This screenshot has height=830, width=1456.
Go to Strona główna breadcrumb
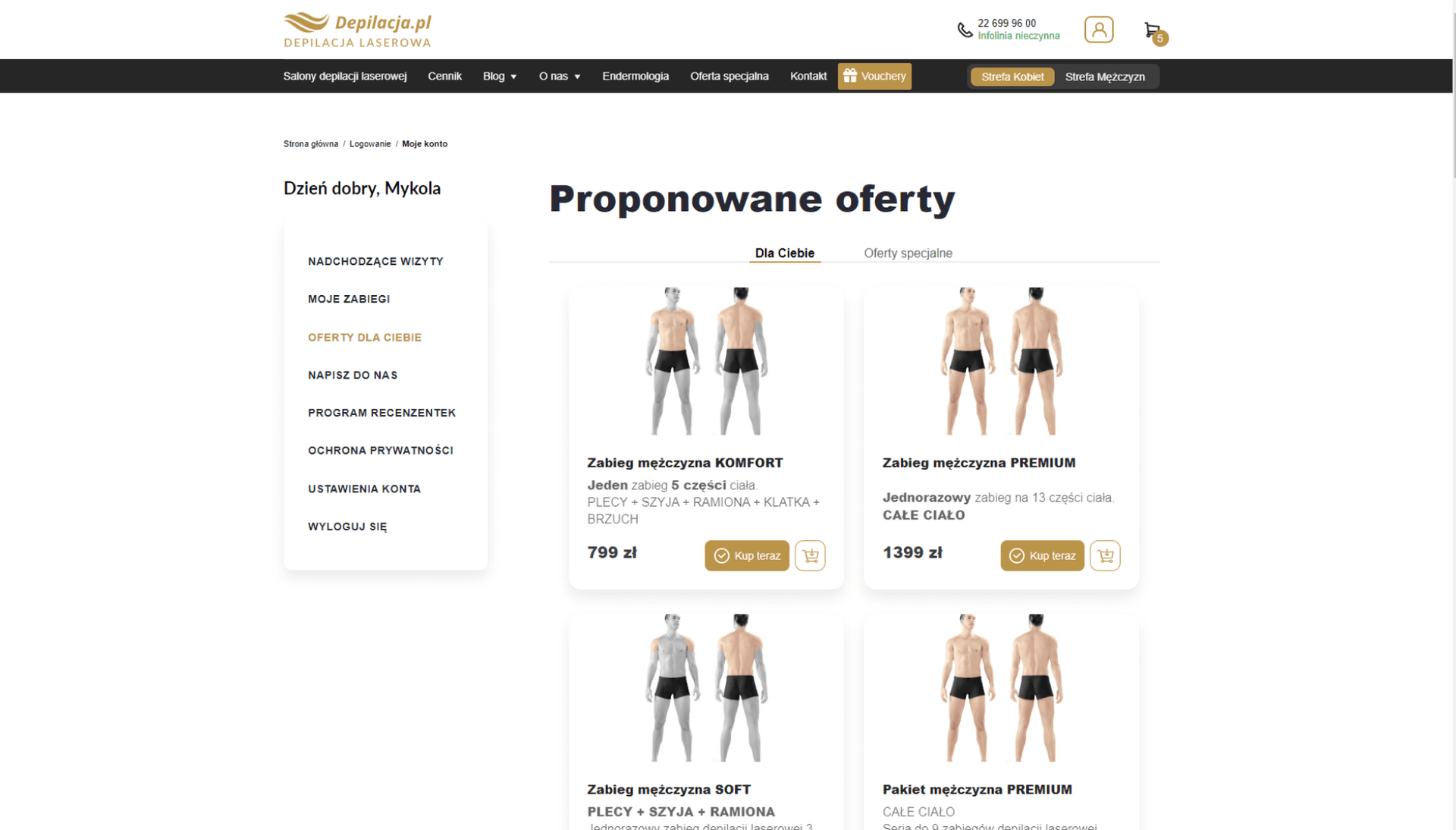311,143
